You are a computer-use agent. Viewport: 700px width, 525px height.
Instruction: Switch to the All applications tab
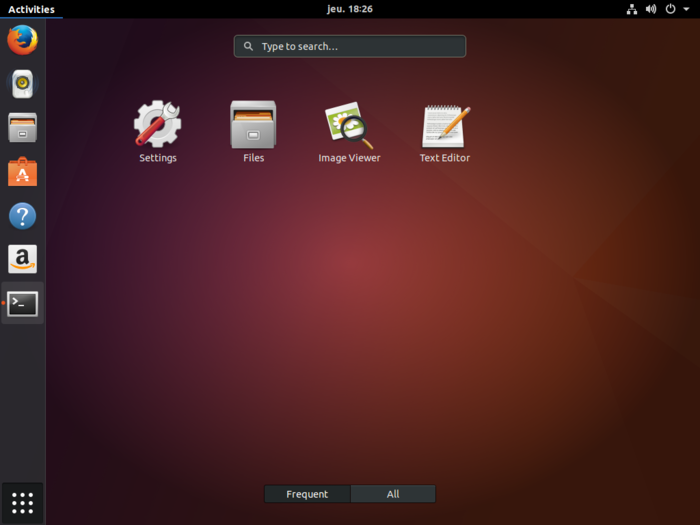coord(393,494)
